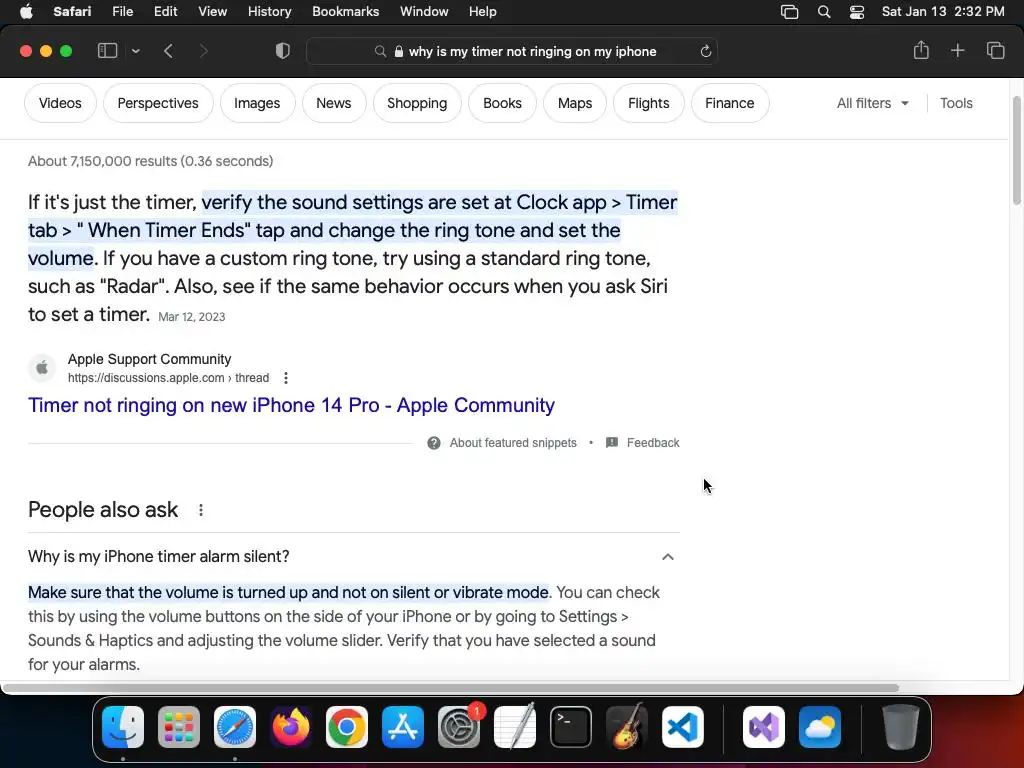Open Control Center in menu bar
Image resolution: width=1024 pixels, height=768 pixels.
[x=857, y=12]
